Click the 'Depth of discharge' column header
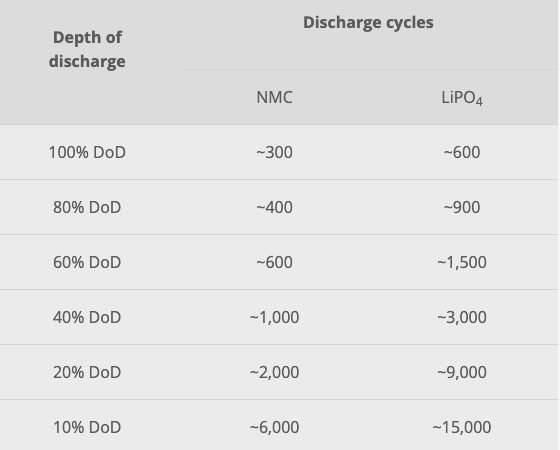The height and width of the screenshot is (450, 560). 87,49
